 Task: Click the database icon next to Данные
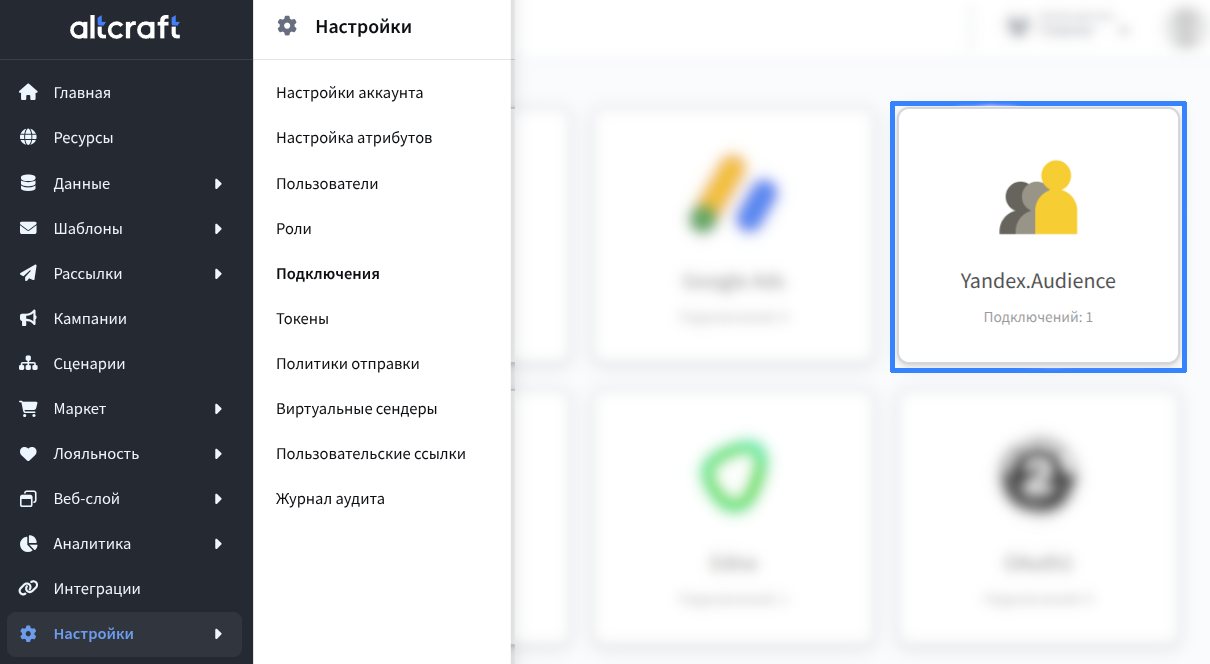[28, 183]
